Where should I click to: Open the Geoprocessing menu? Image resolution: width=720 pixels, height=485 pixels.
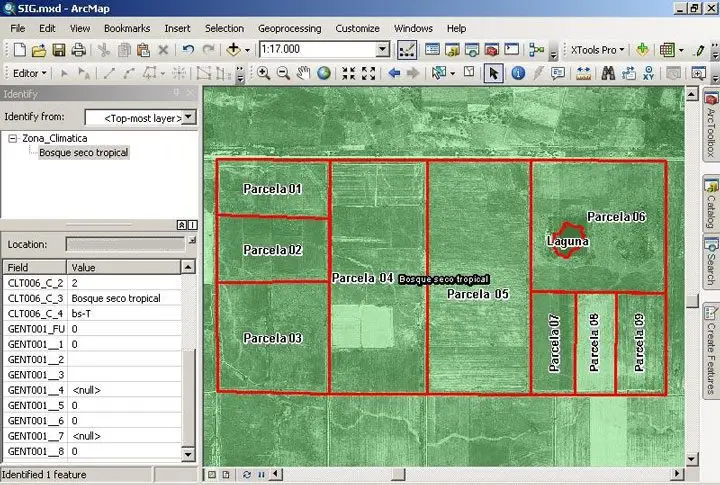(x=290, y=28)
